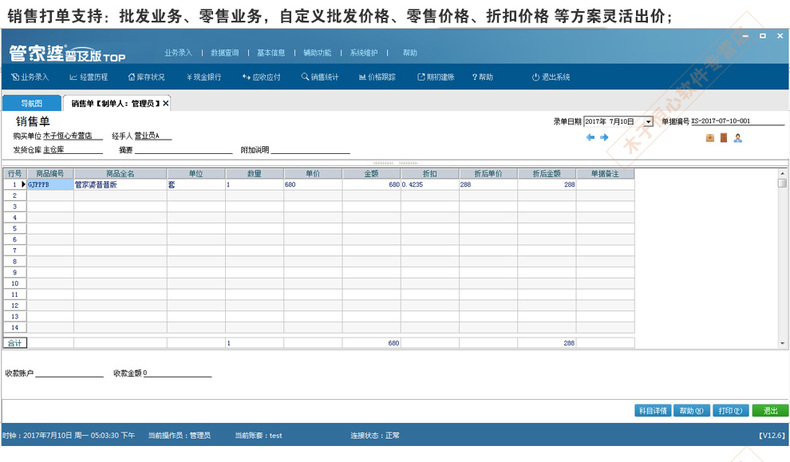This screenshot has width=790, height=462.
Task: Click the person user icon under 单据编号
Action: pyautogui.click(x=738, y=138)
